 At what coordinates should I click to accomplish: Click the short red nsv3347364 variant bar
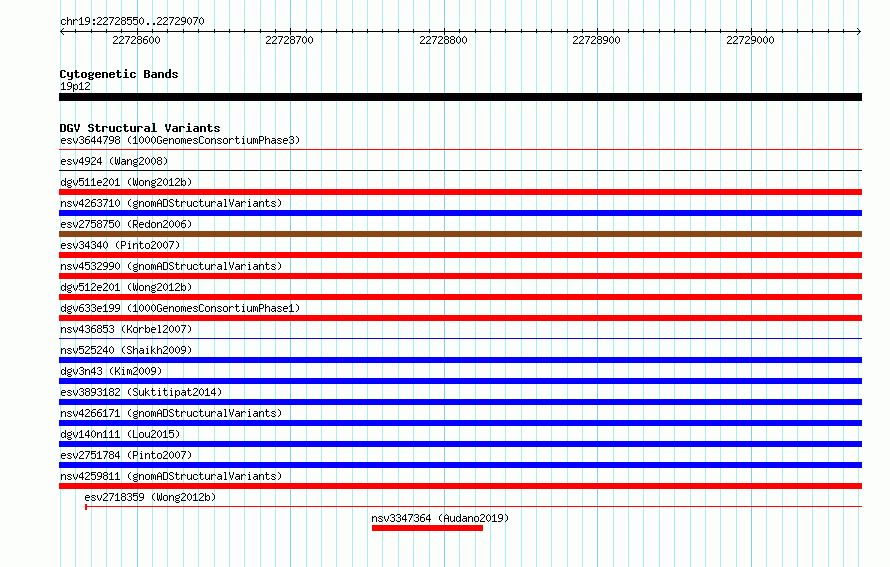pos(427,528)
